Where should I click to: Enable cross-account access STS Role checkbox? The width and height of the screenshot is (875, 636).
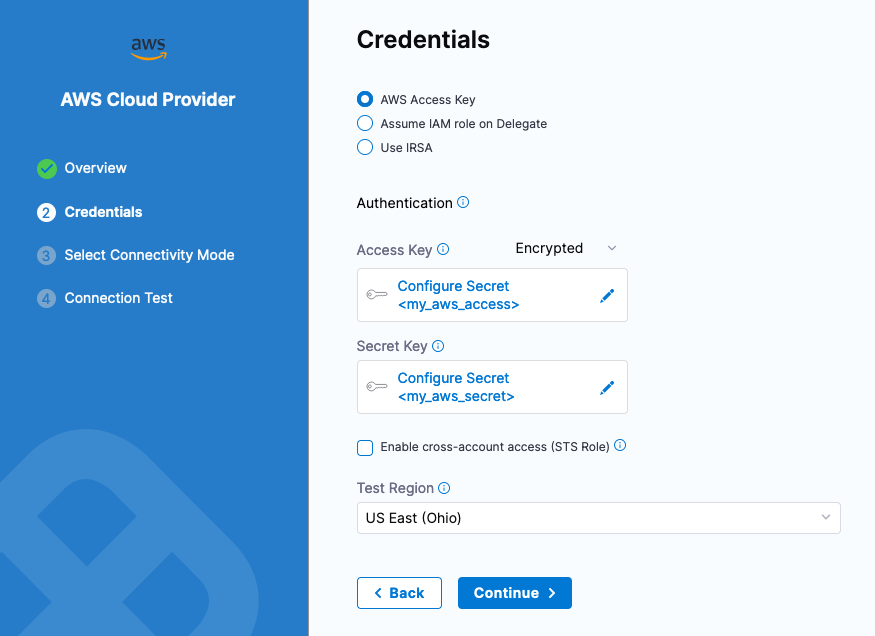coord(365,448)
